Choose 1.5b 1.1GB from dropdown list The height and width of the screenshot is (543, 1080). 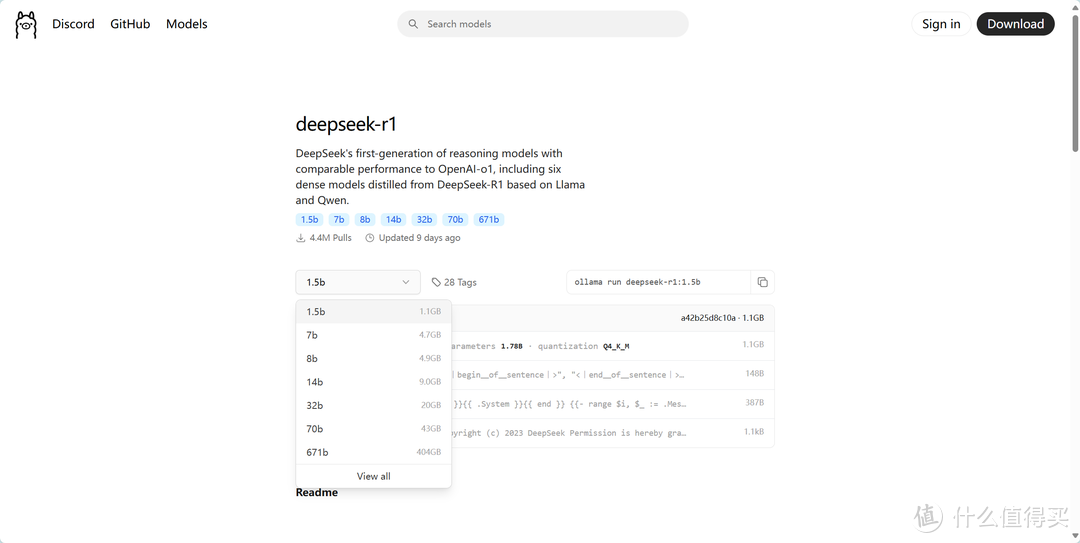point(373,311)
